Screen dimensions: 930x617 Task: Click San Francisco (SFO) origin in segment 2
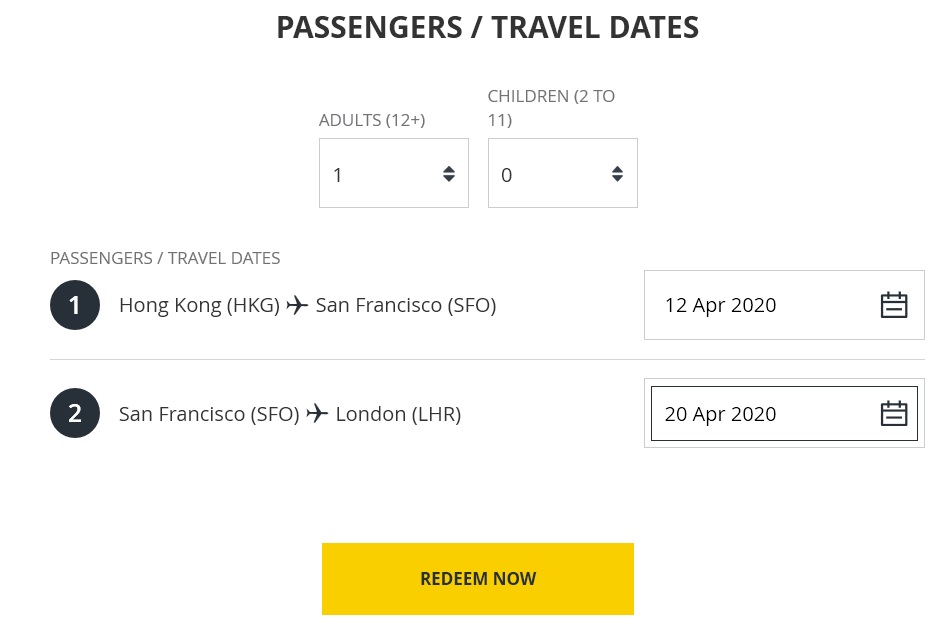209,413
